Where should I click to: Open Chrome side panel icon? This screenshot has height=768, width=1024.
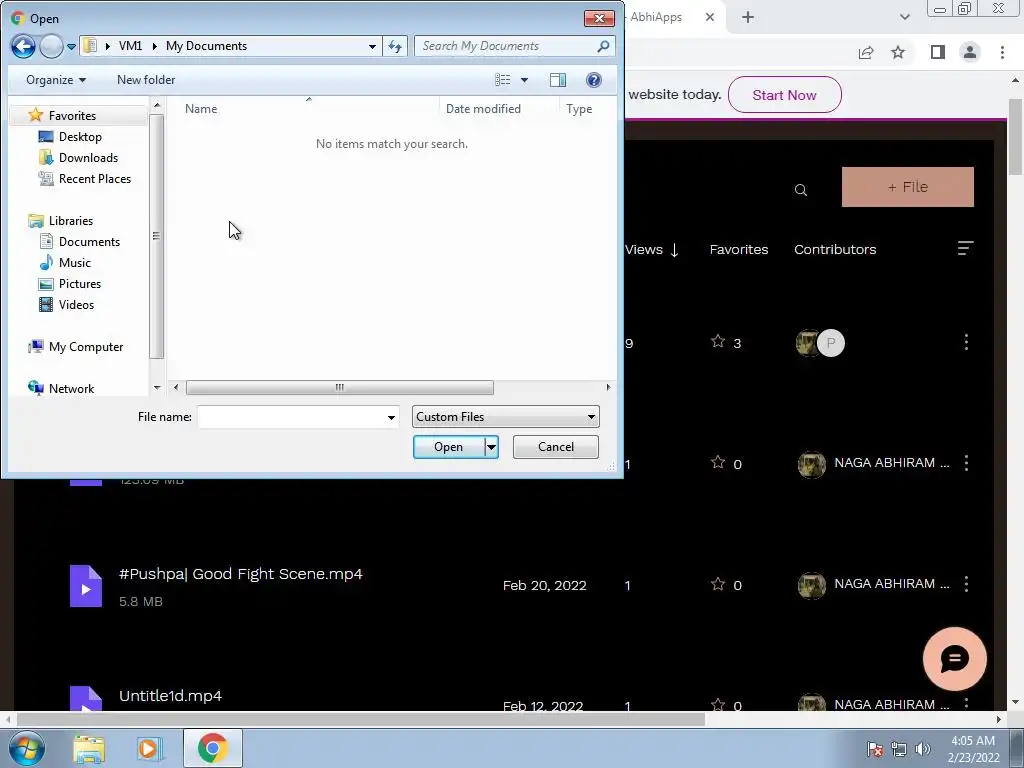point(938,52)
